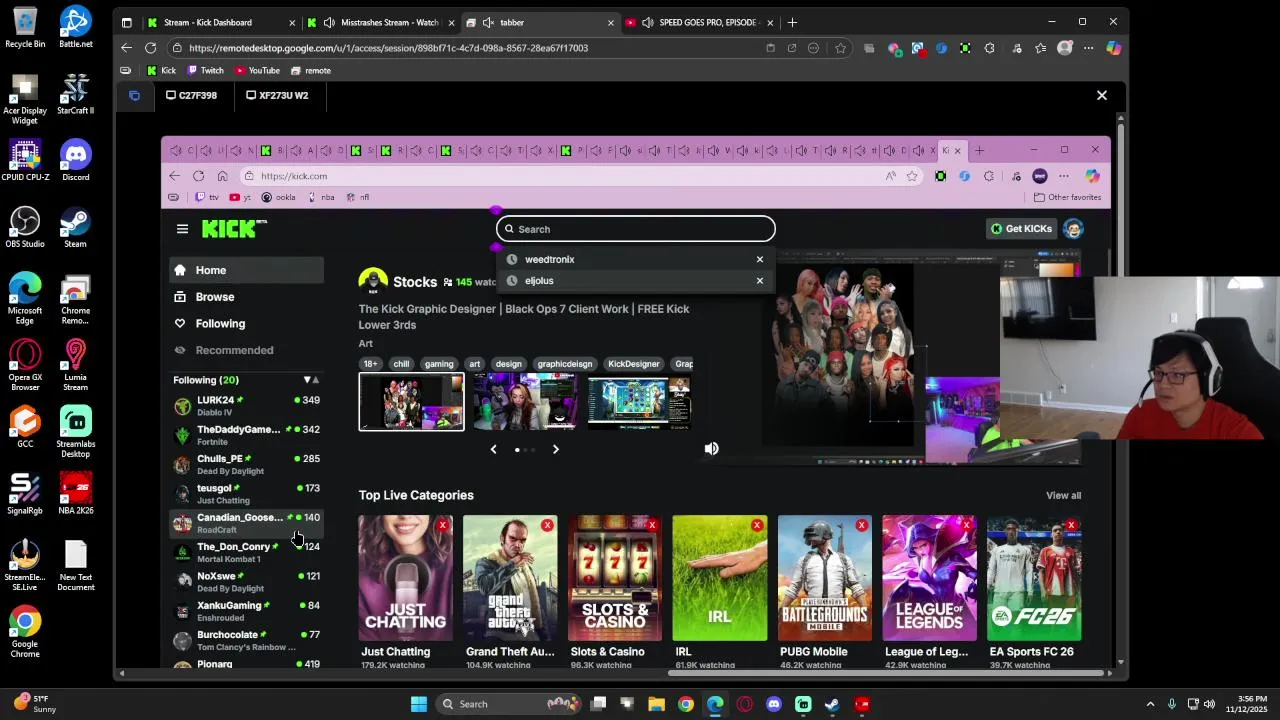The image size is (1280, 720).
Task: Hide the Grand Theft Auto category with X
Action: click(x=547, y=525)
